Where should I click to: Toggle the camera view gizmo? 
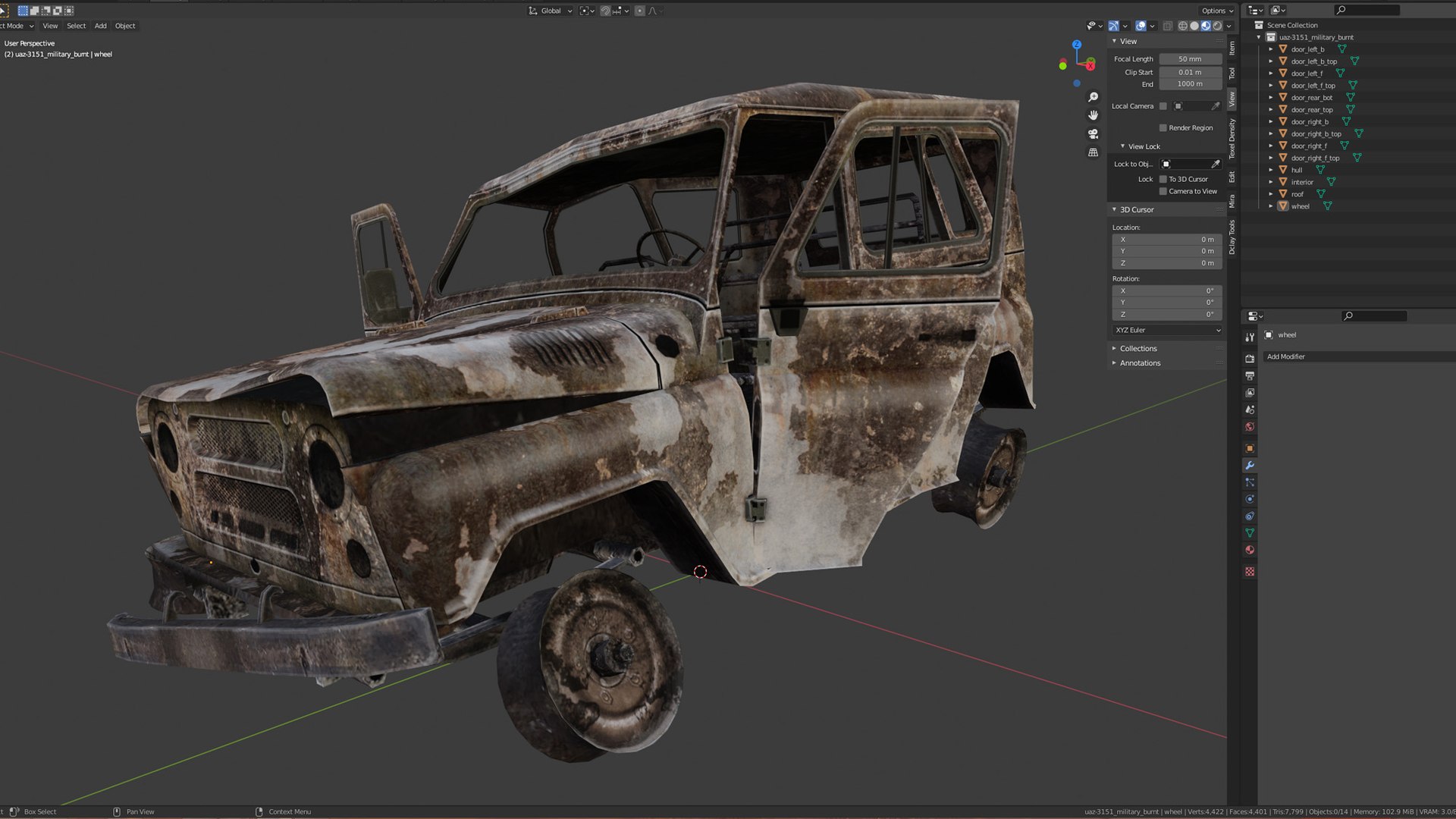[x=1093, y=133]
